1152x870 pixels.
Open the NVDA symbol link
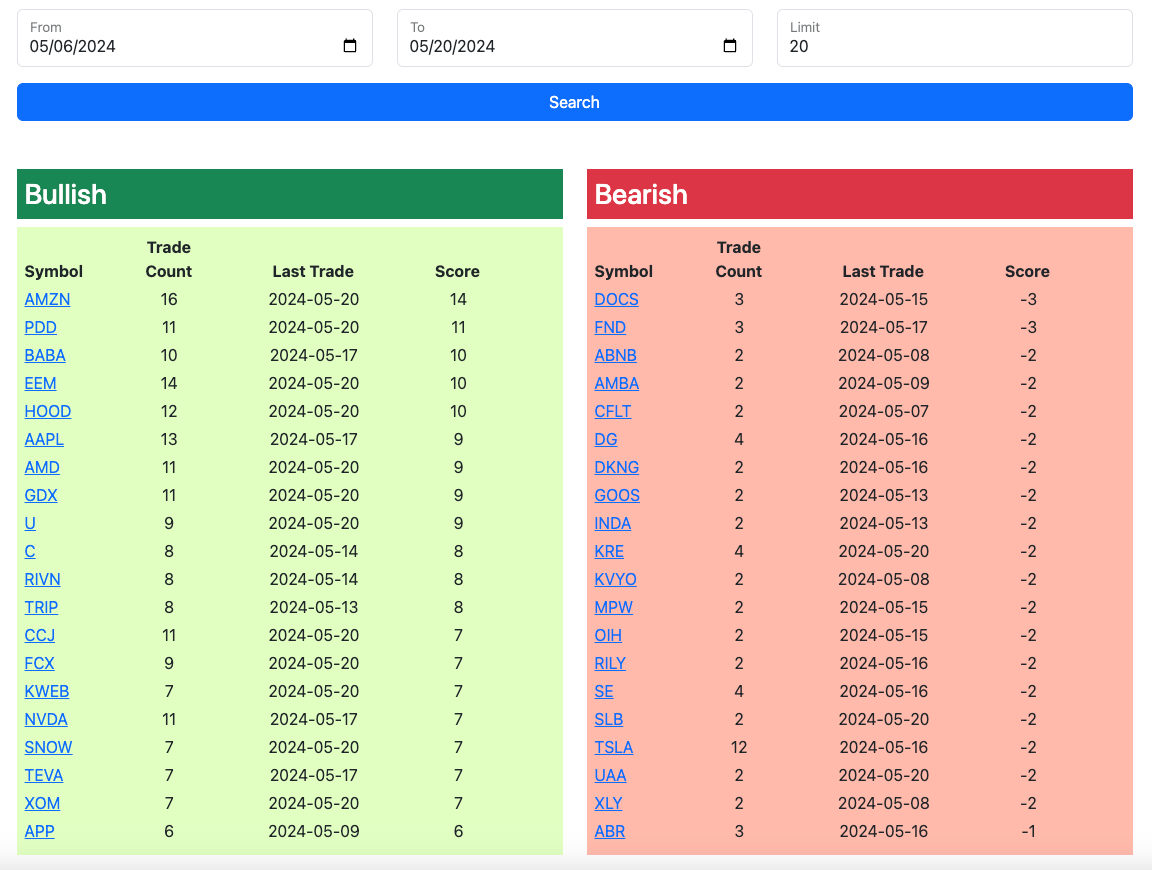46,719
